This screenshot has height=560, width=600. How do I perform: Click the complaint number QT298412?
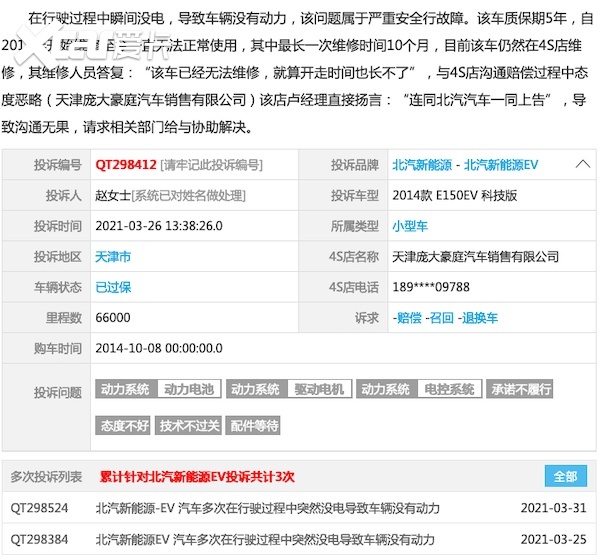click(126, 165)
